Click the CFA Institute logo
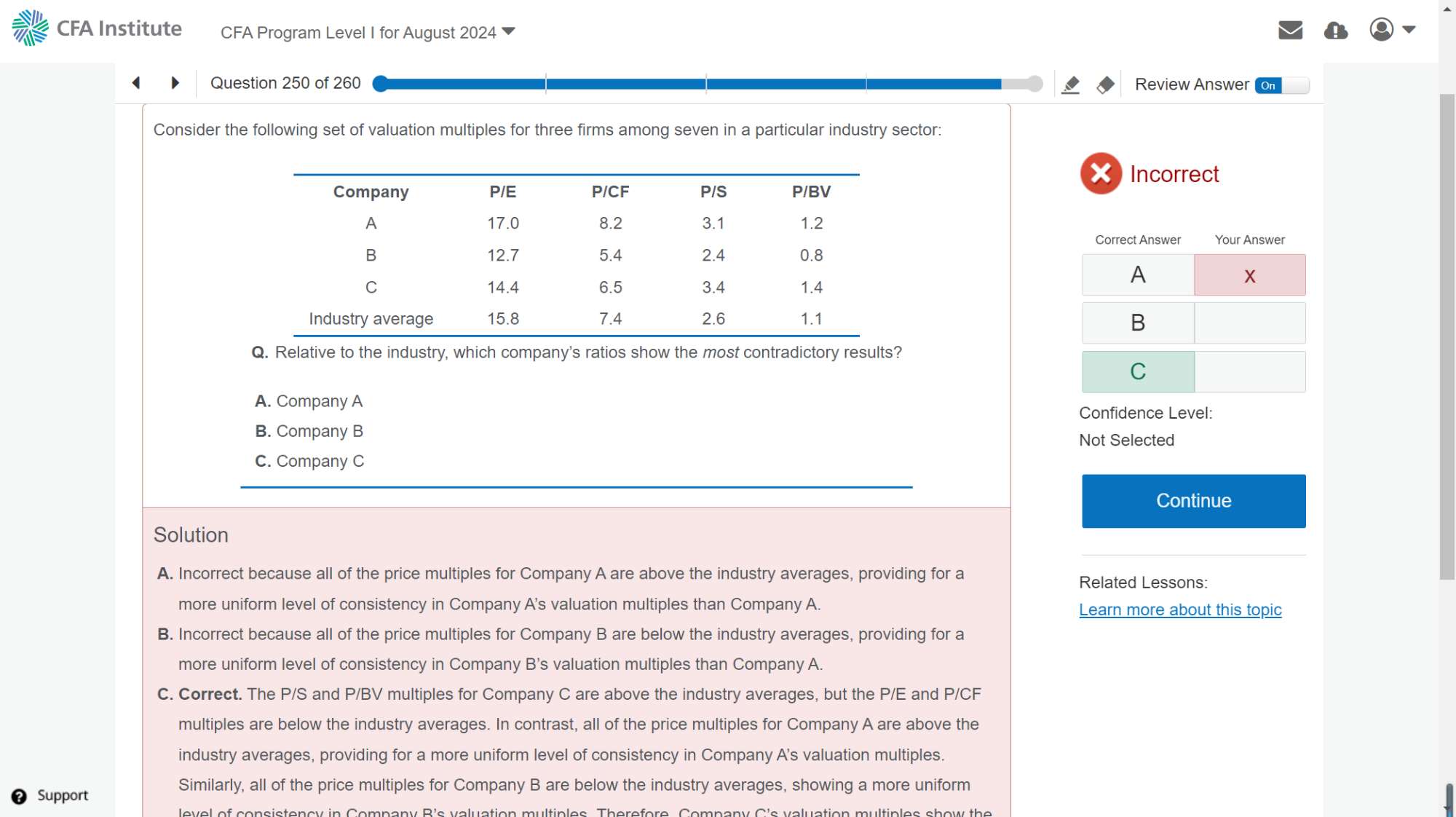 click(97, 28)
